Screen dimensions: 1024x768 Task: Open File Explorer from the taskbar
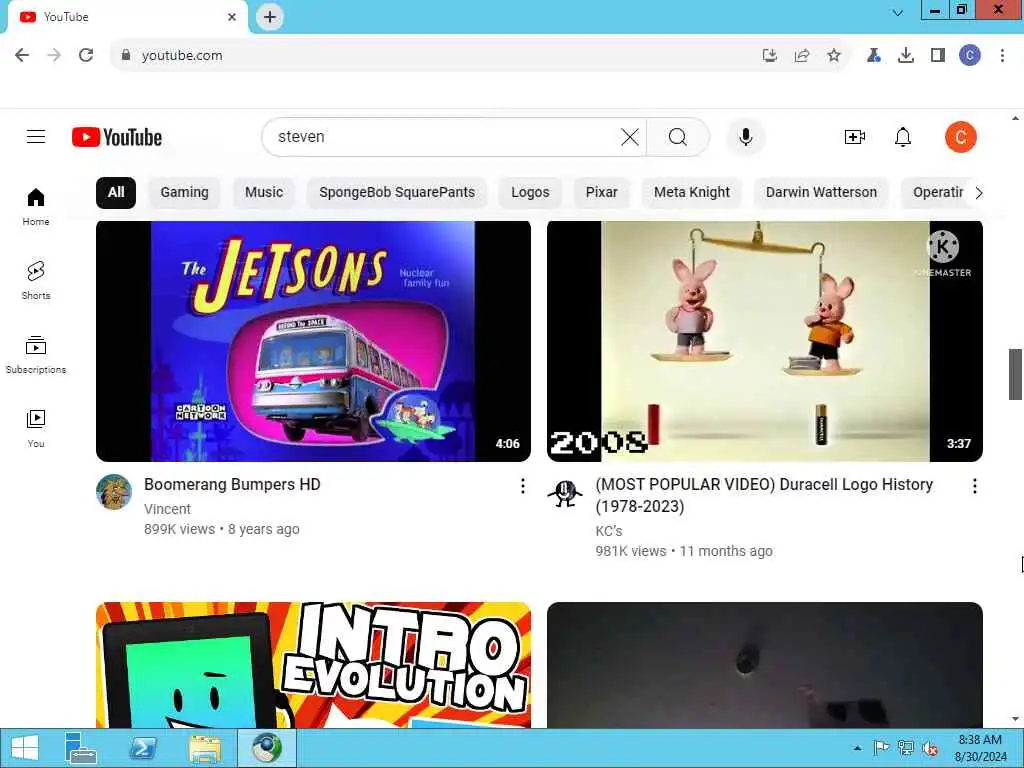[204, 748]
